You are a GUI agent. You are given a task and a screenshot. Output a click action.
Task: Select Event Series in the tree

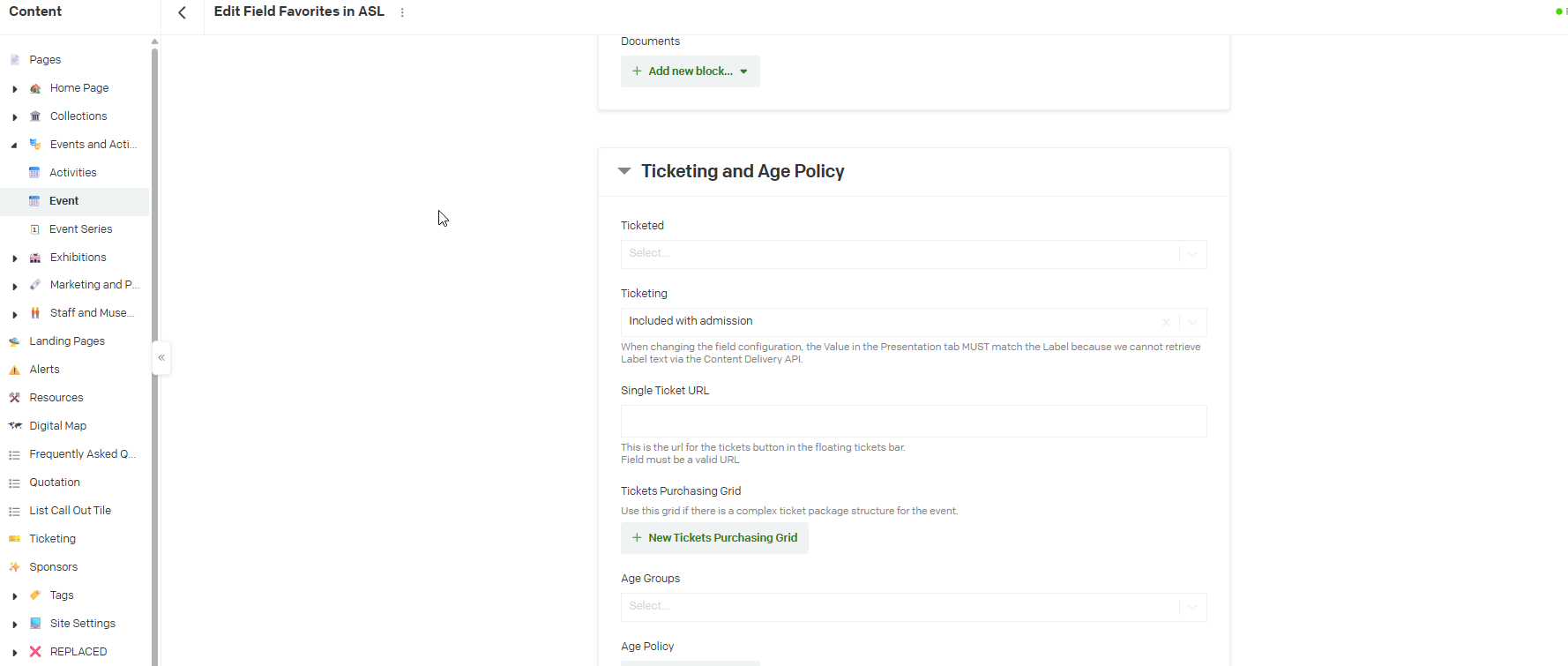[x=80, y=229]
